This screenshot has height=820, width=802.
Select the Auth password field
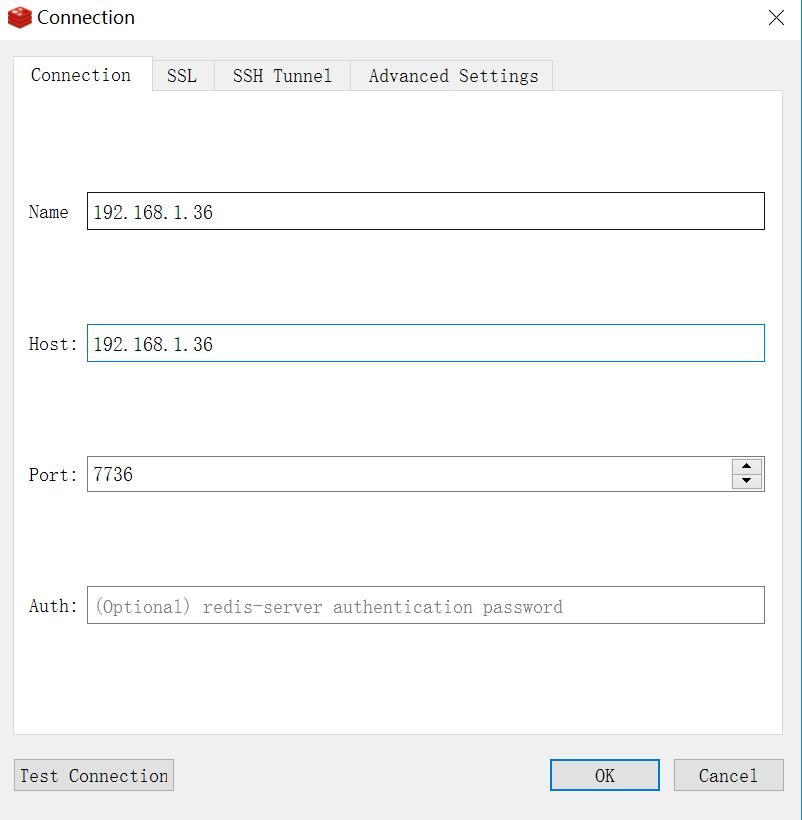pos(425,606)
